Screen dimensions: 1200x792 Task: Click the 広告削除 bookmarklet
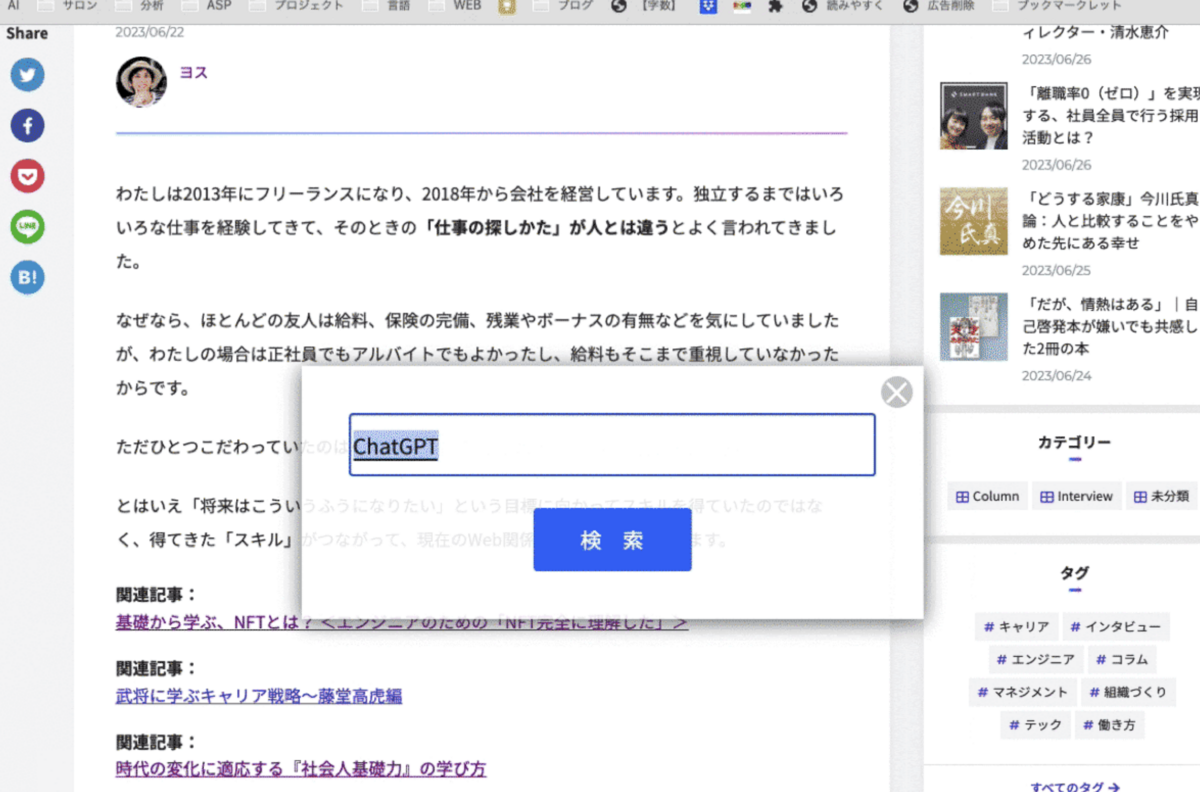coord(938,6)
